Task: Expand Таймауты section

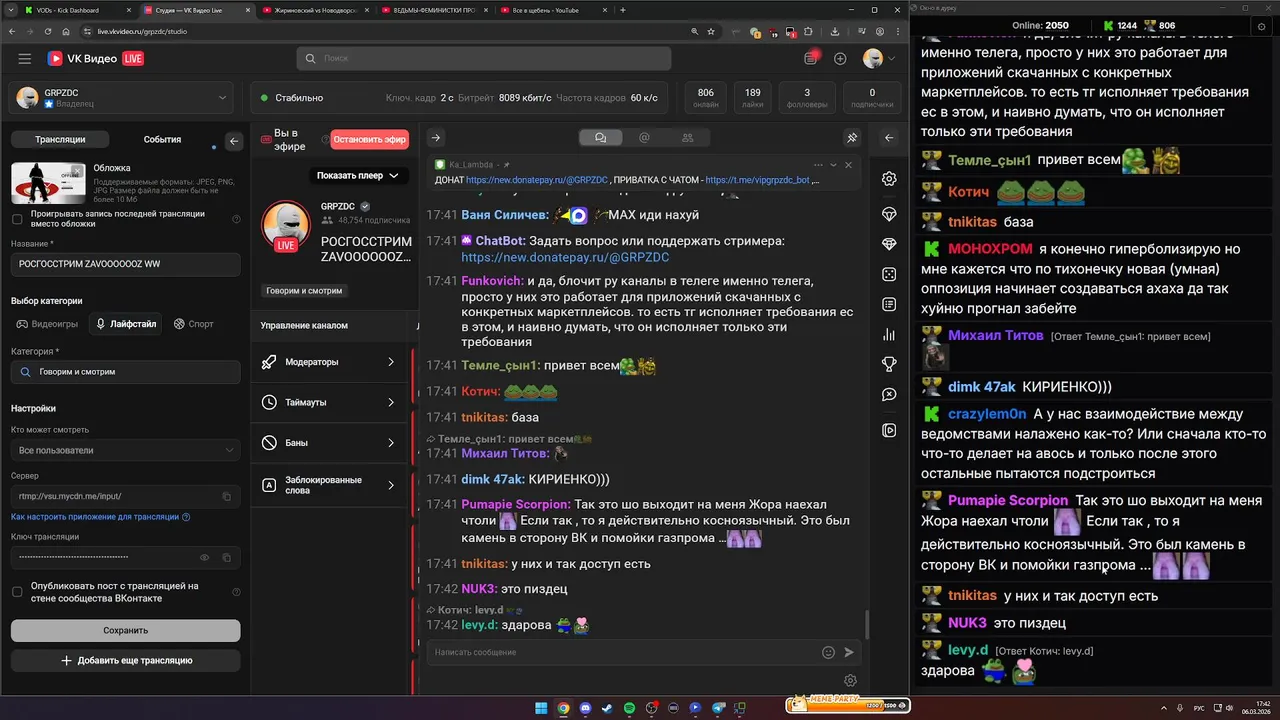Action: pos(330,402)
